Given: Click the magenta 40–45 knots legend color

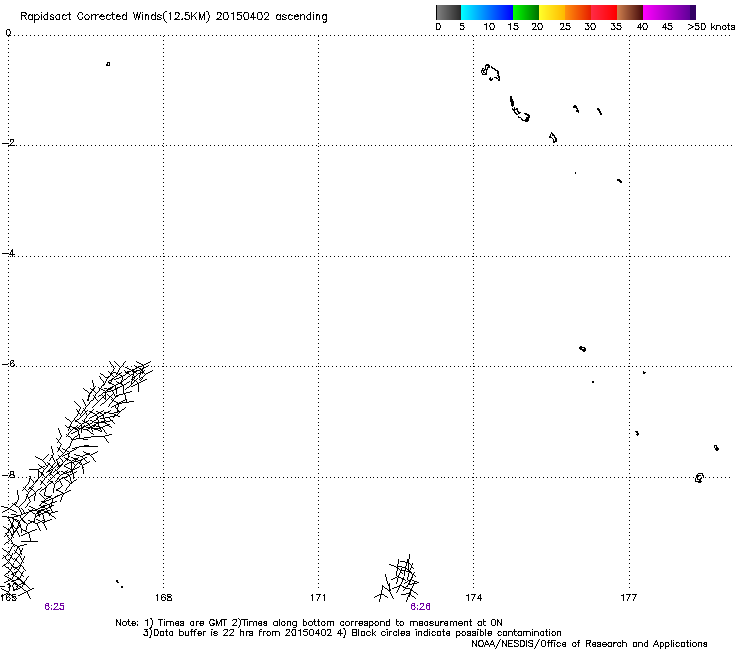Looking at the screenshot, I should pos(656,12).
